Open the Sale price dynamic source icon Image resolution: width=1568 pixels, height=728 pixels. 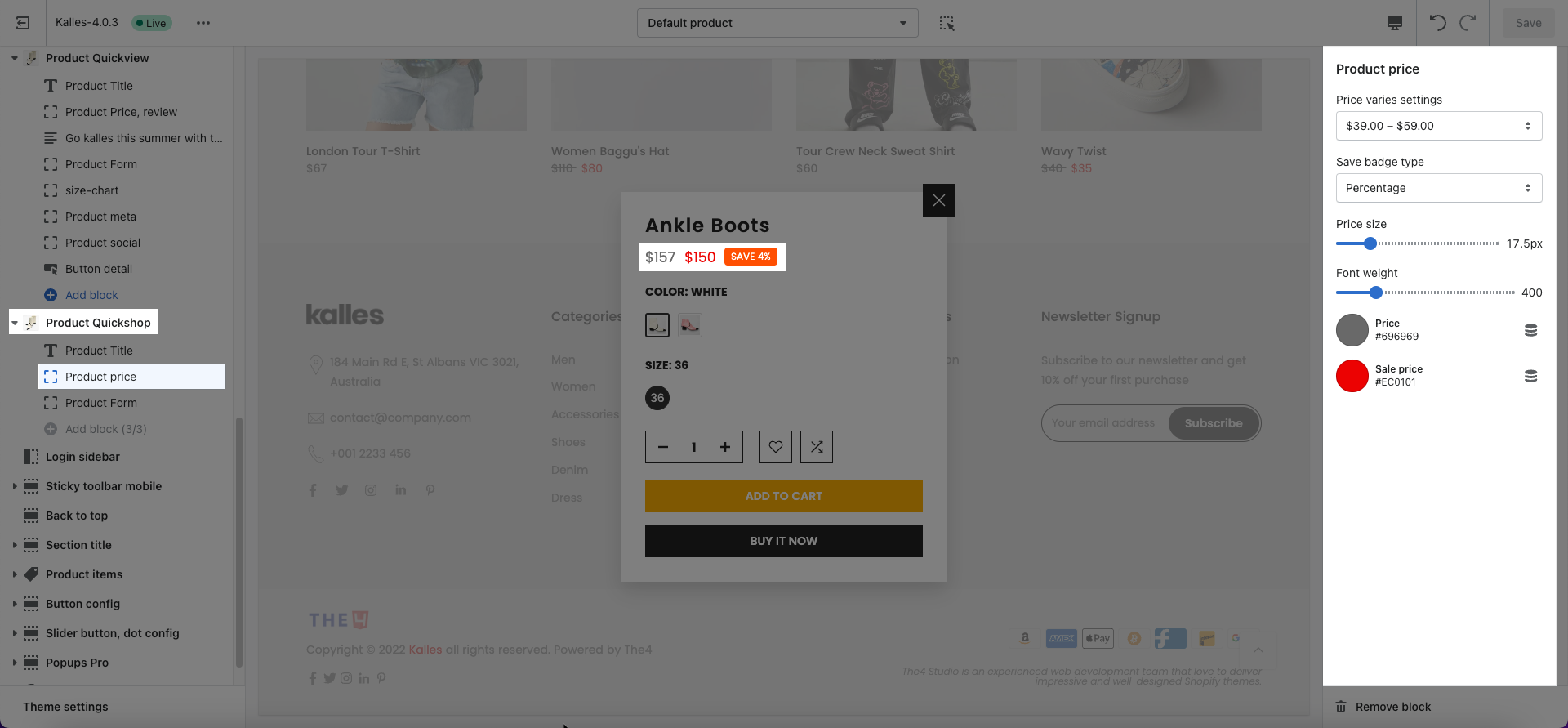(x=1531, y=376)
